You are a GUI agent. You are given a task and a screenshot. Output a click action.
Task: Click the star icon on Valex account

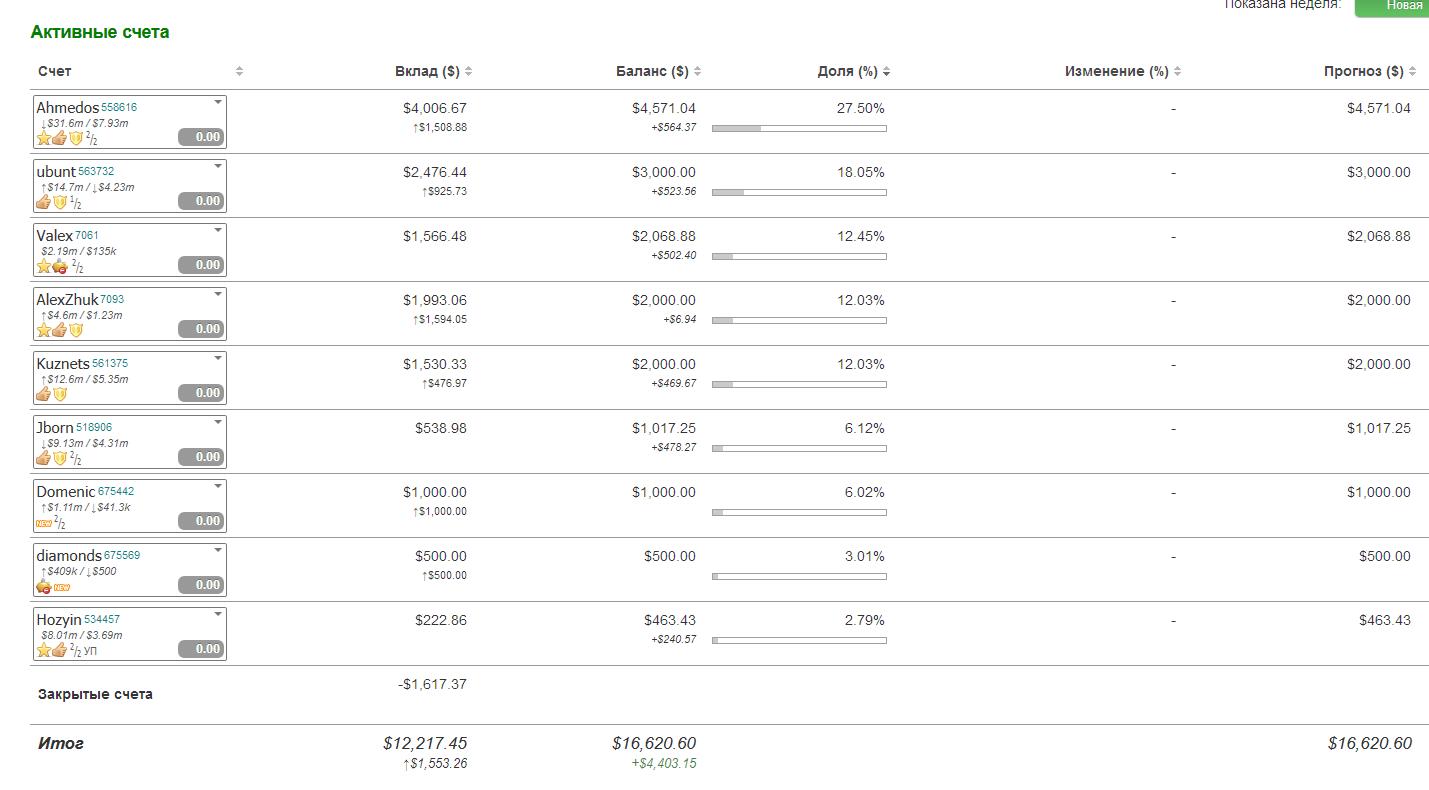(x=43, y=266)
